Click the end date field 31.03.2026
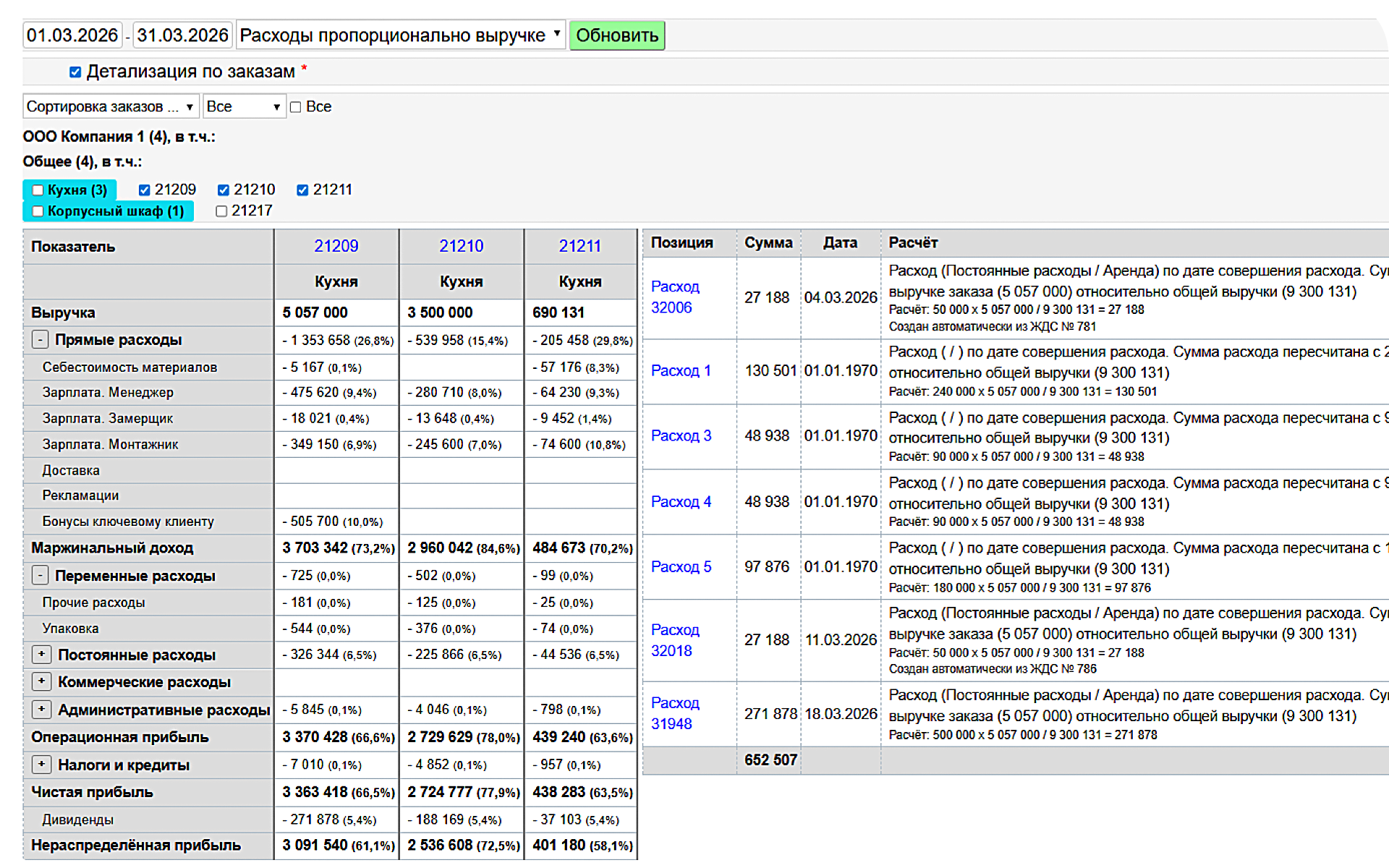The height and width of the screenshot is (868, 1389). click(x=182, y=35)
